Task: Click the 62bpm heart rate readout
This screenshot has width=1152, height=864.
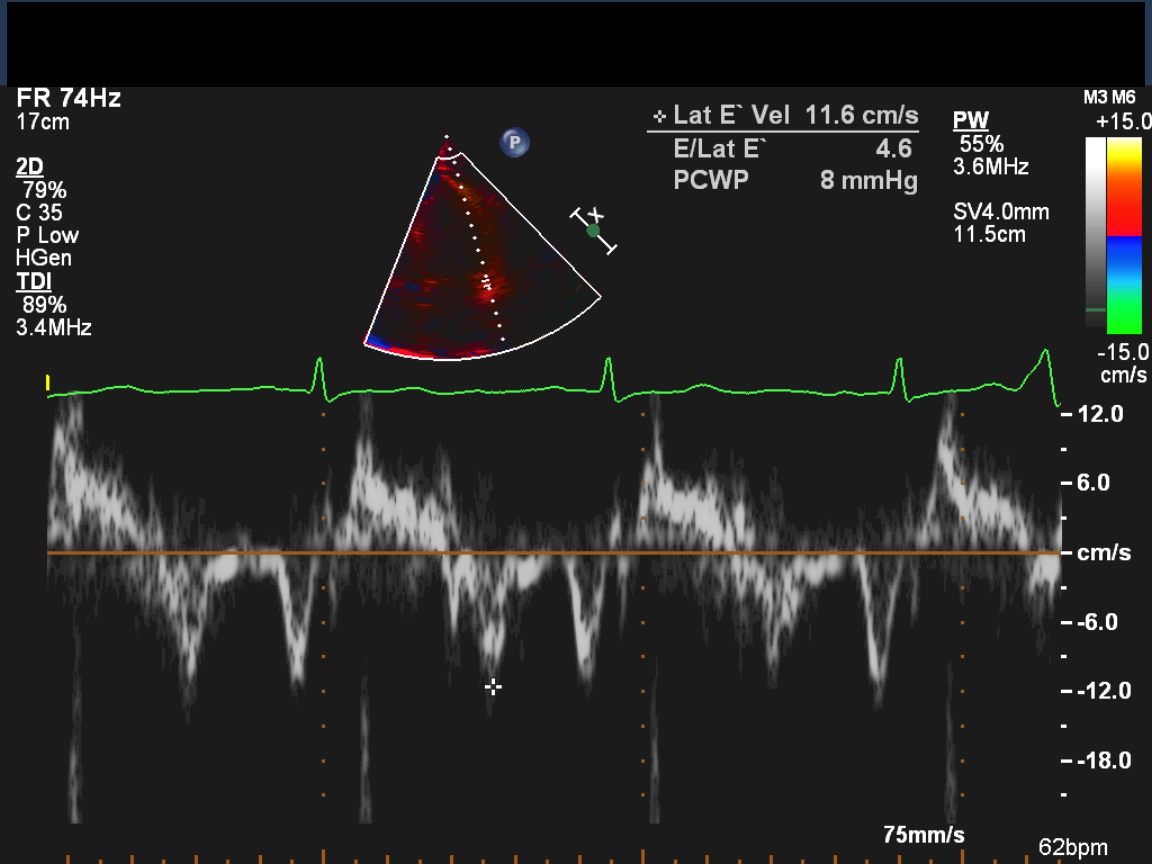Action: tap(1072, 847)
